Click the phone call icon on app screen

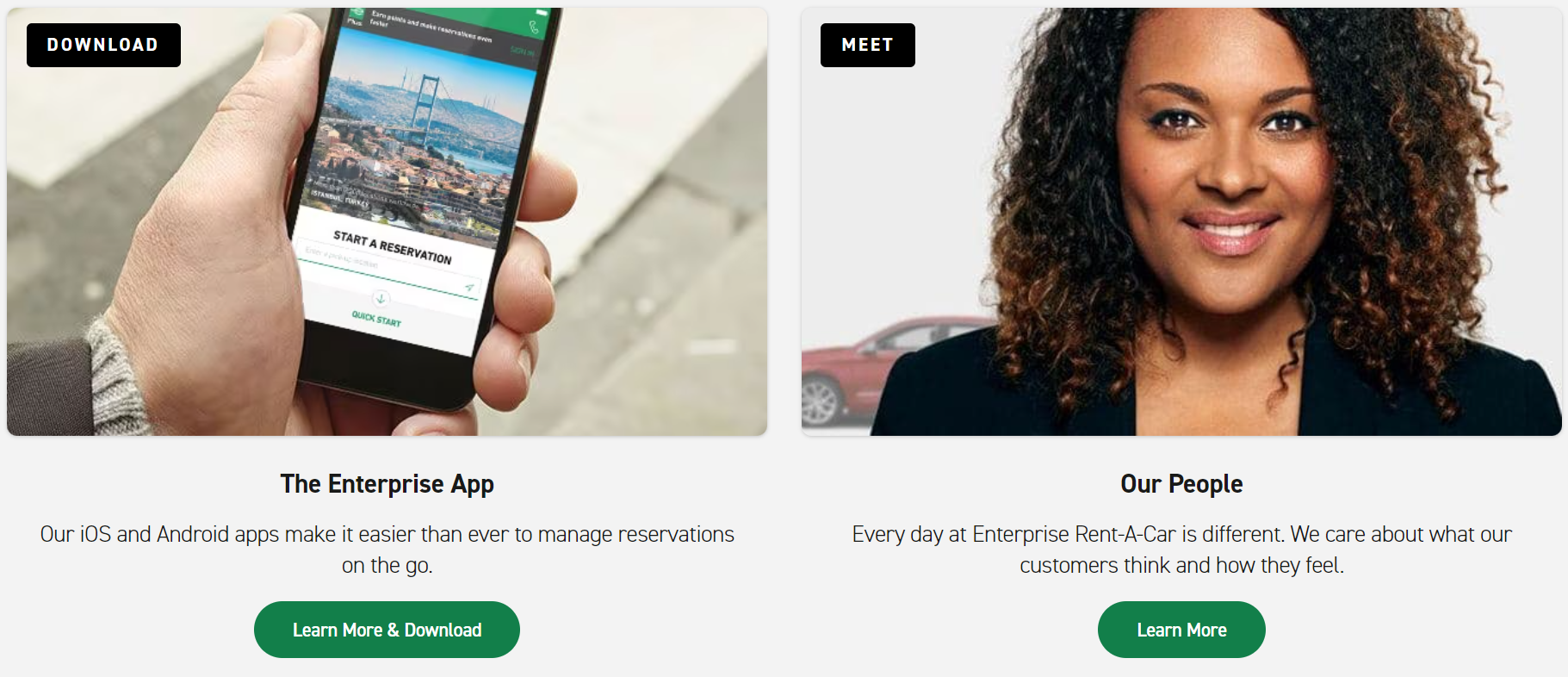(x=534, y=28)
